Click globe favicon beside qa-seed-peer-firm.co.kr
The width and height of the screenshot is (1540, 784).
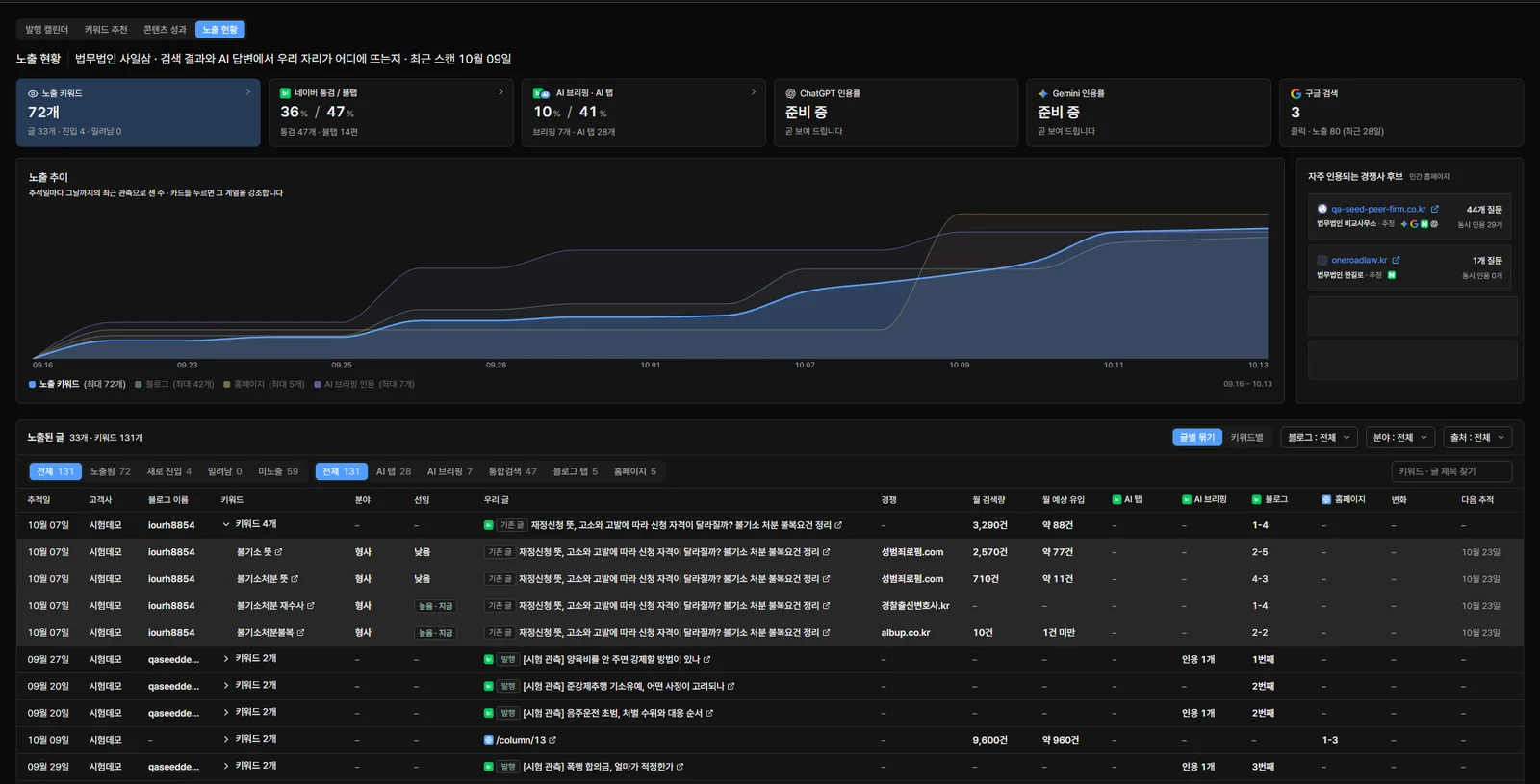click(x=1322, y=209)
